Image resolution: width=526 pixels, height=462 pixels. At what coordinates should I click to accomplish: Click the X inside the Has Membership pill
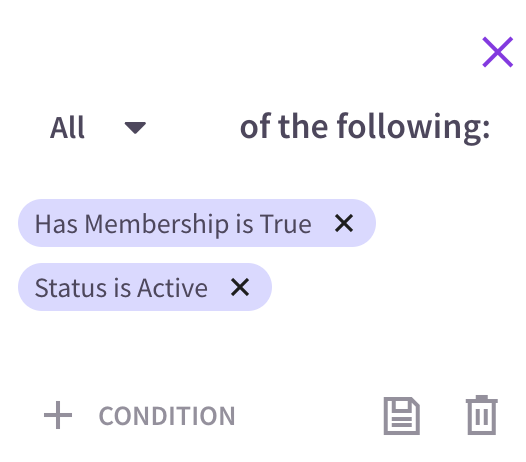coord(344,223)
